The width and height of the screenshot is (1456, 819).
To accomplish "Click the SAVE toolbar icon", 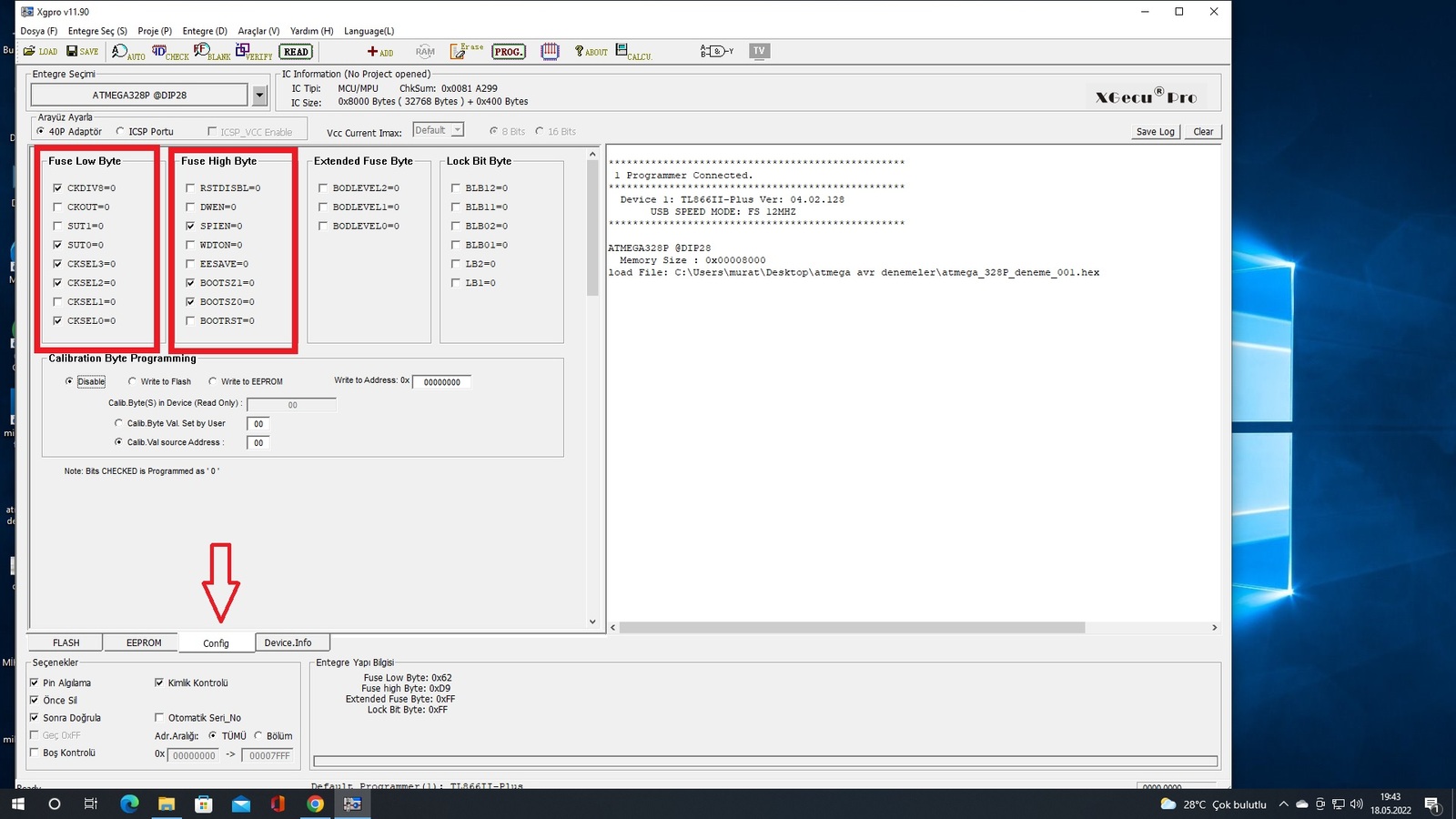I will 83,51.
